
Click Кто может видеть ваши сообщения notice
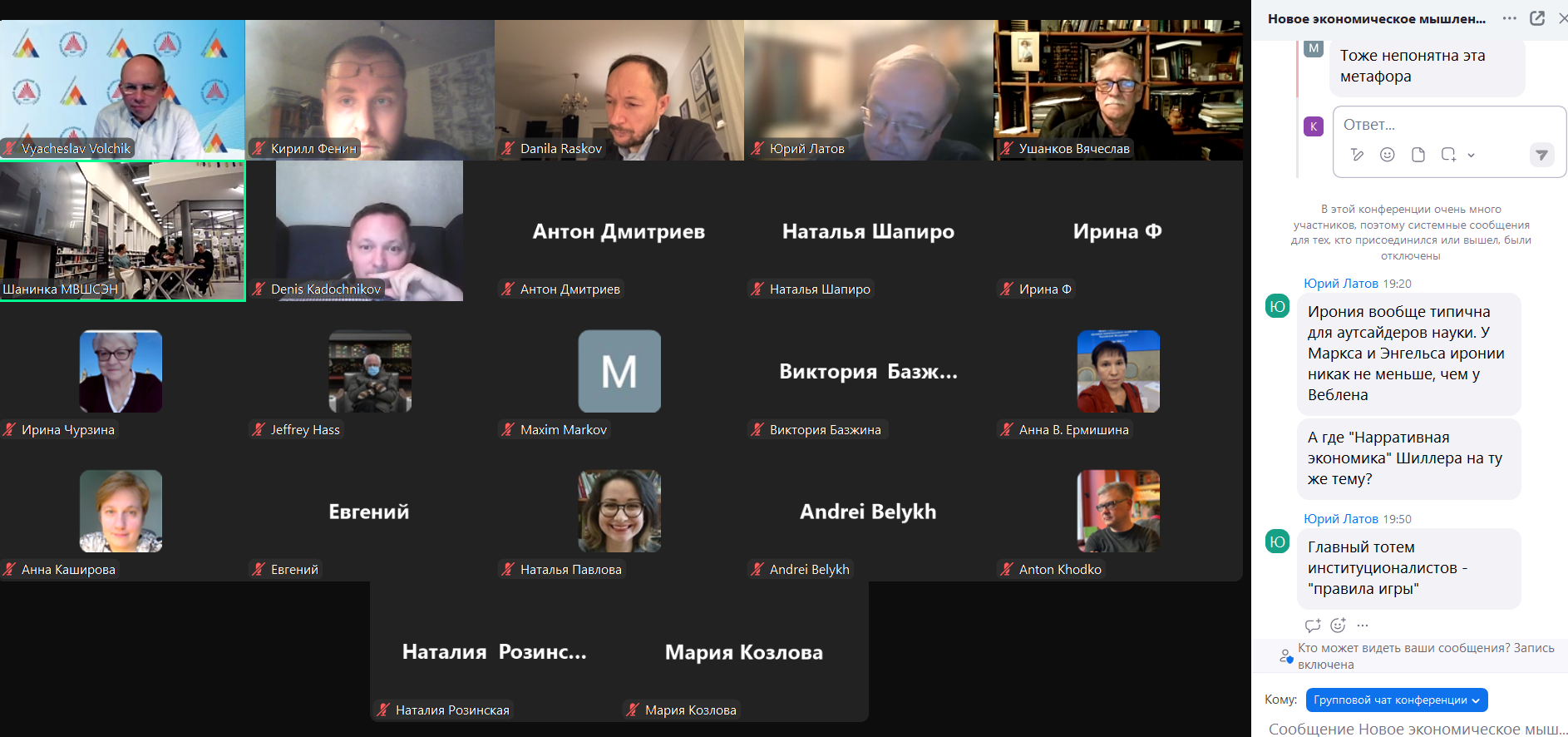click(1426, 655)
